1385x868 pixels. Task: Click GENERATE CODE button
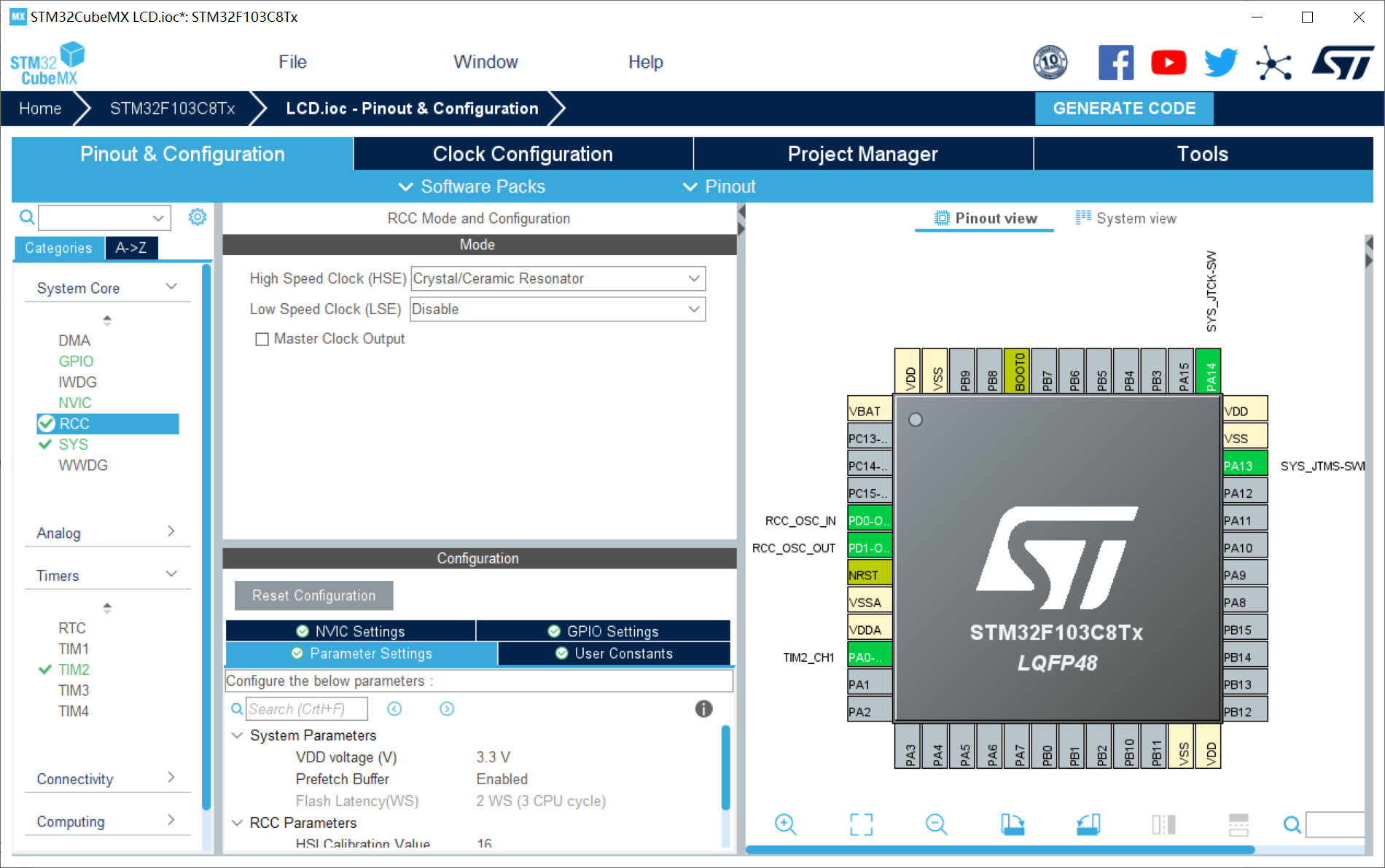pyautogui.click(x=1124, y=109)
